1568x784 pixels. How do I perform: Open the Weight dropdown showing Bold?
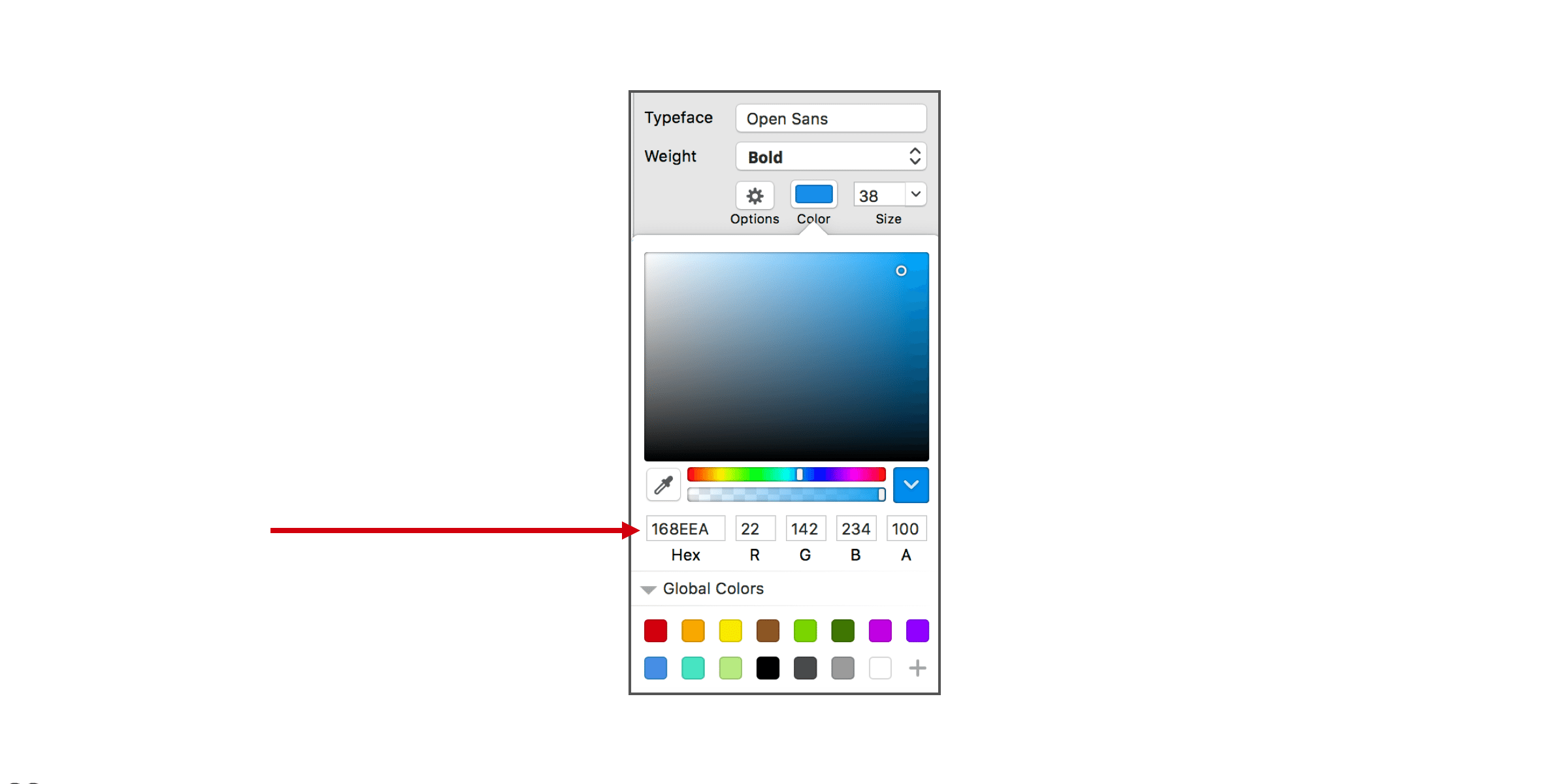pos(831,157)
